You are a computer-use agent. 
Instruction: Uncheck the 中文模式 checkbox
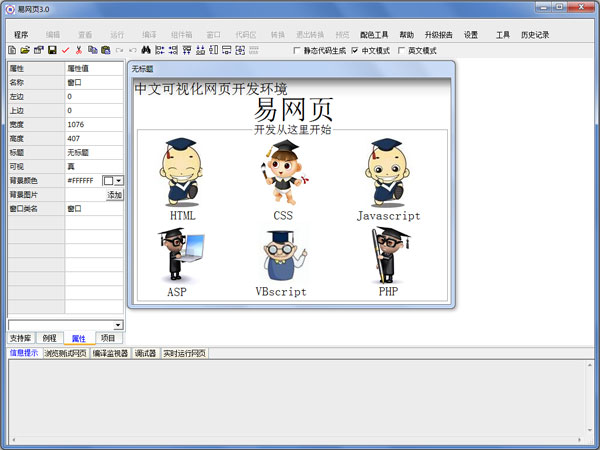tap(355, 51)
